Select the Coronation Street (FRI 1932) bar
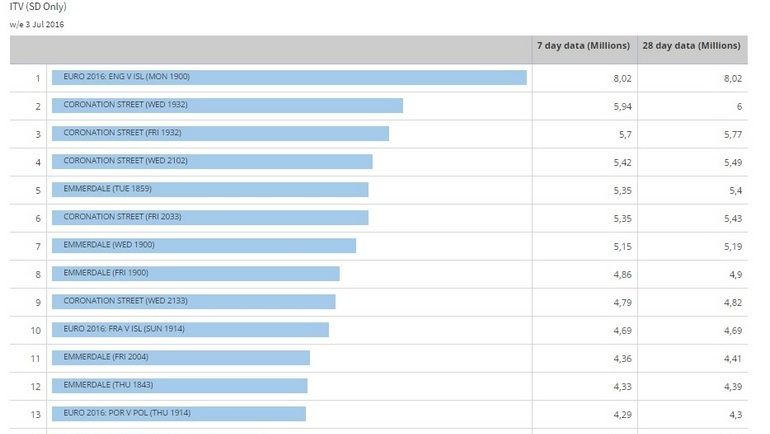The image size is (770, 434). click(220, 134)
